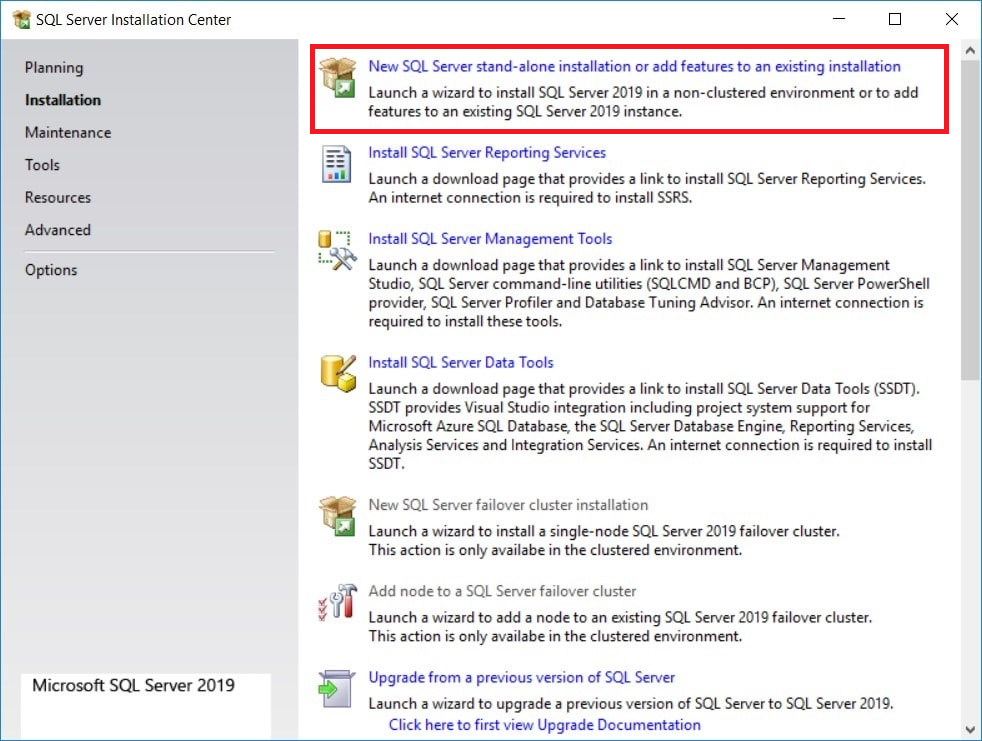Click the Management Tools wrench icon
This screenshot has height=741, width=982.
pos(337,250)
